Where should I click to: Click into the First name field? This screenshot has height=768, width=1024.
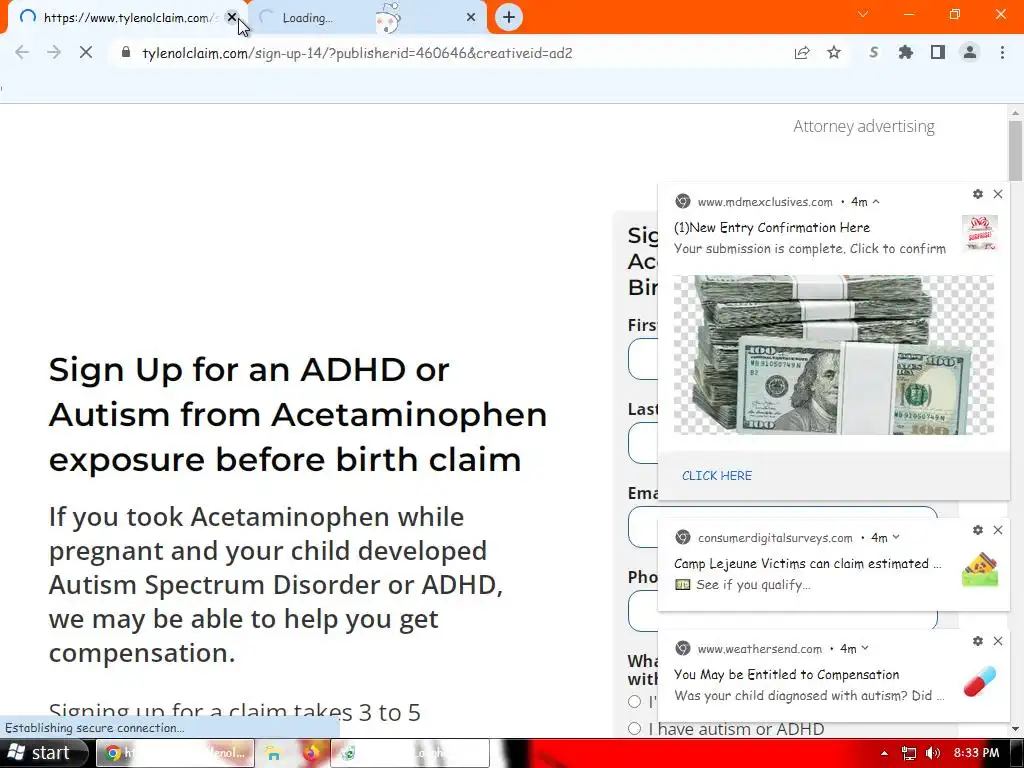click(x=643, y=359)
